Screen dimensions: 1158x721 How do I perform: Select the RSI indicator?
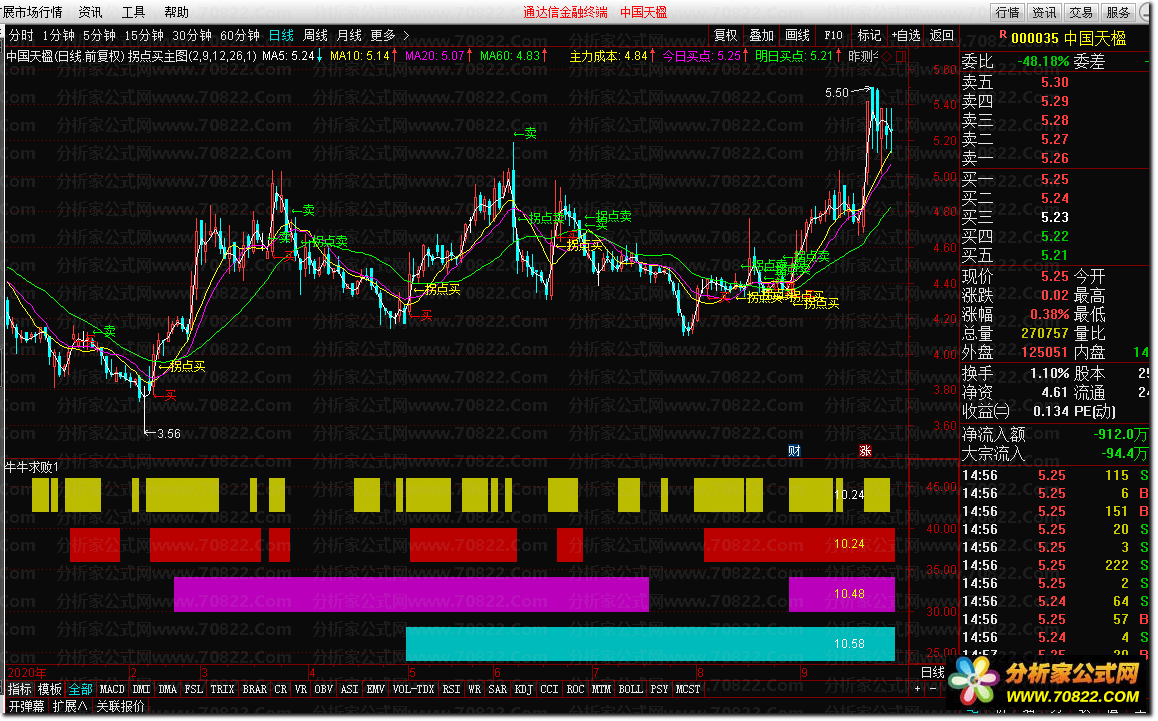450,689
